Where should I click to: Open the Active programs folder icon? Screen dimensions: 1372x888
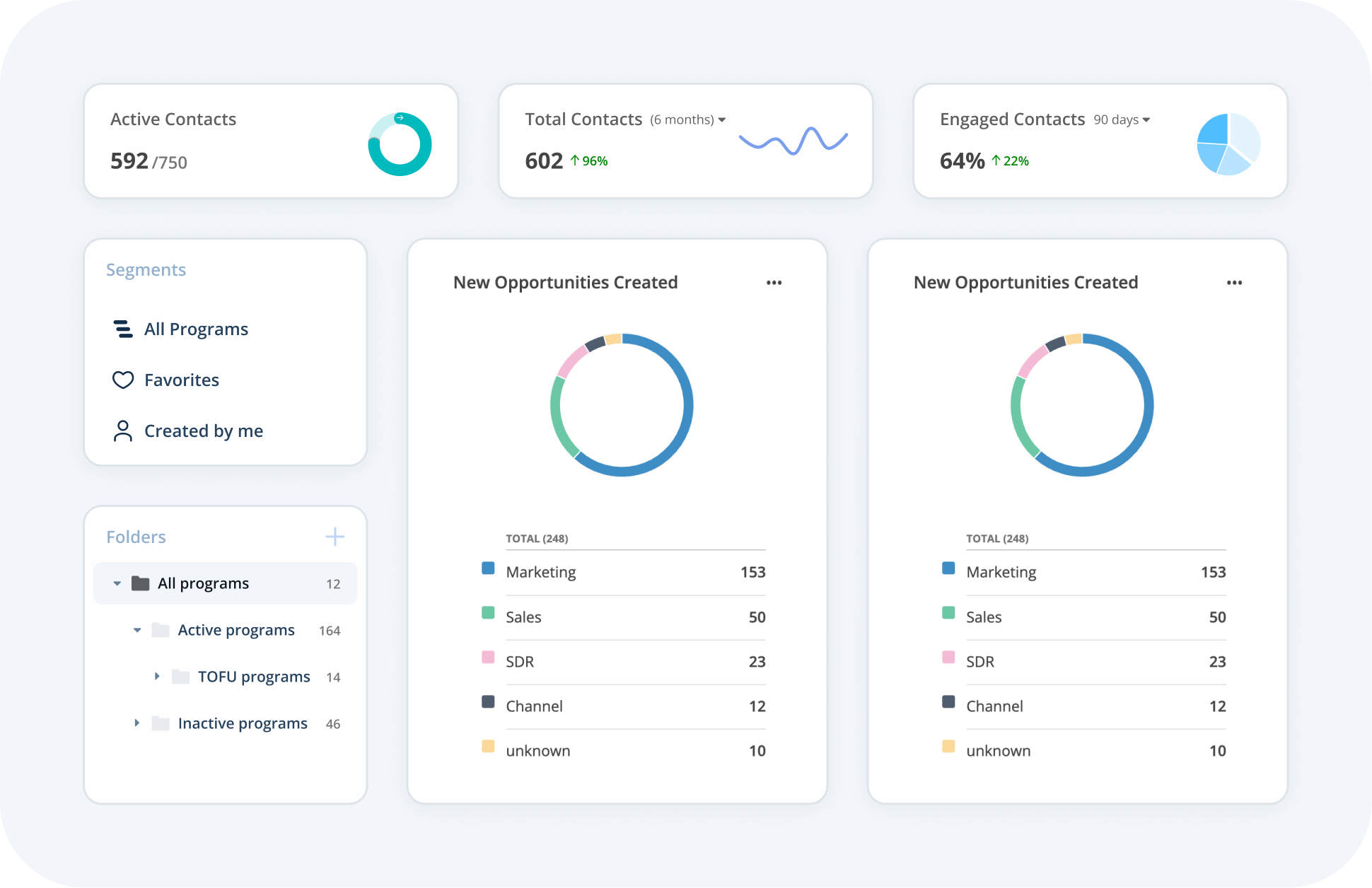pos(160,629)
